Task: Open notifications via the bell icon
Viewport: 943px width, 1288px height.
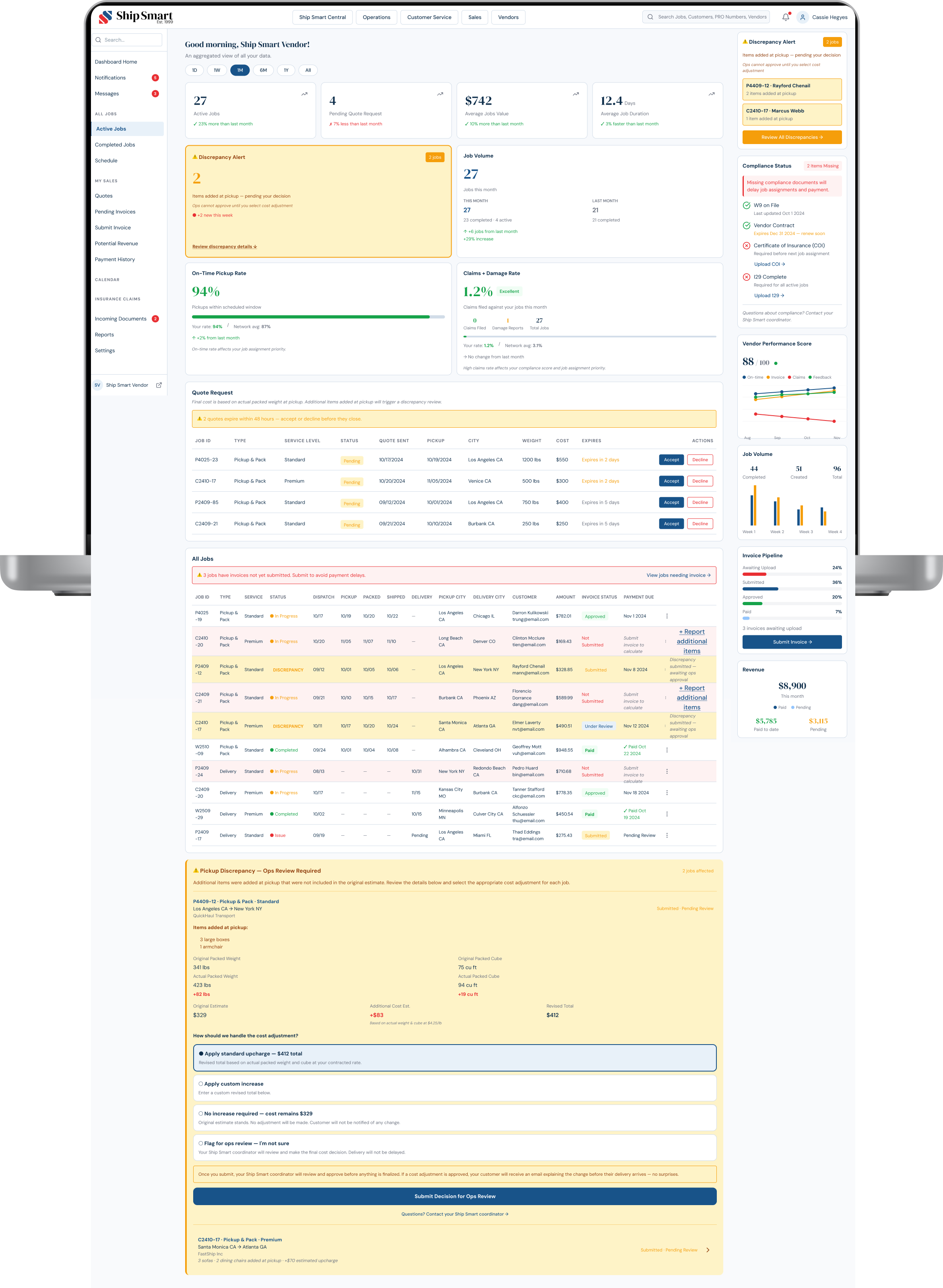Action: point(785,17)
